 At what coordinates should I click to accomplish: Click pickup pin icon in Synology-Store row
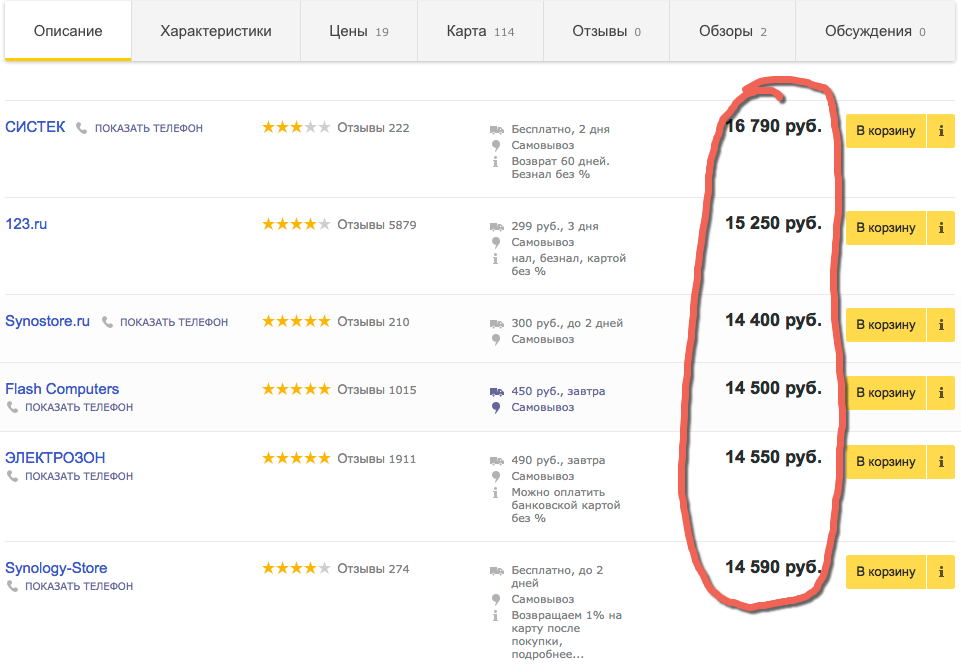(x=496, y=600)
